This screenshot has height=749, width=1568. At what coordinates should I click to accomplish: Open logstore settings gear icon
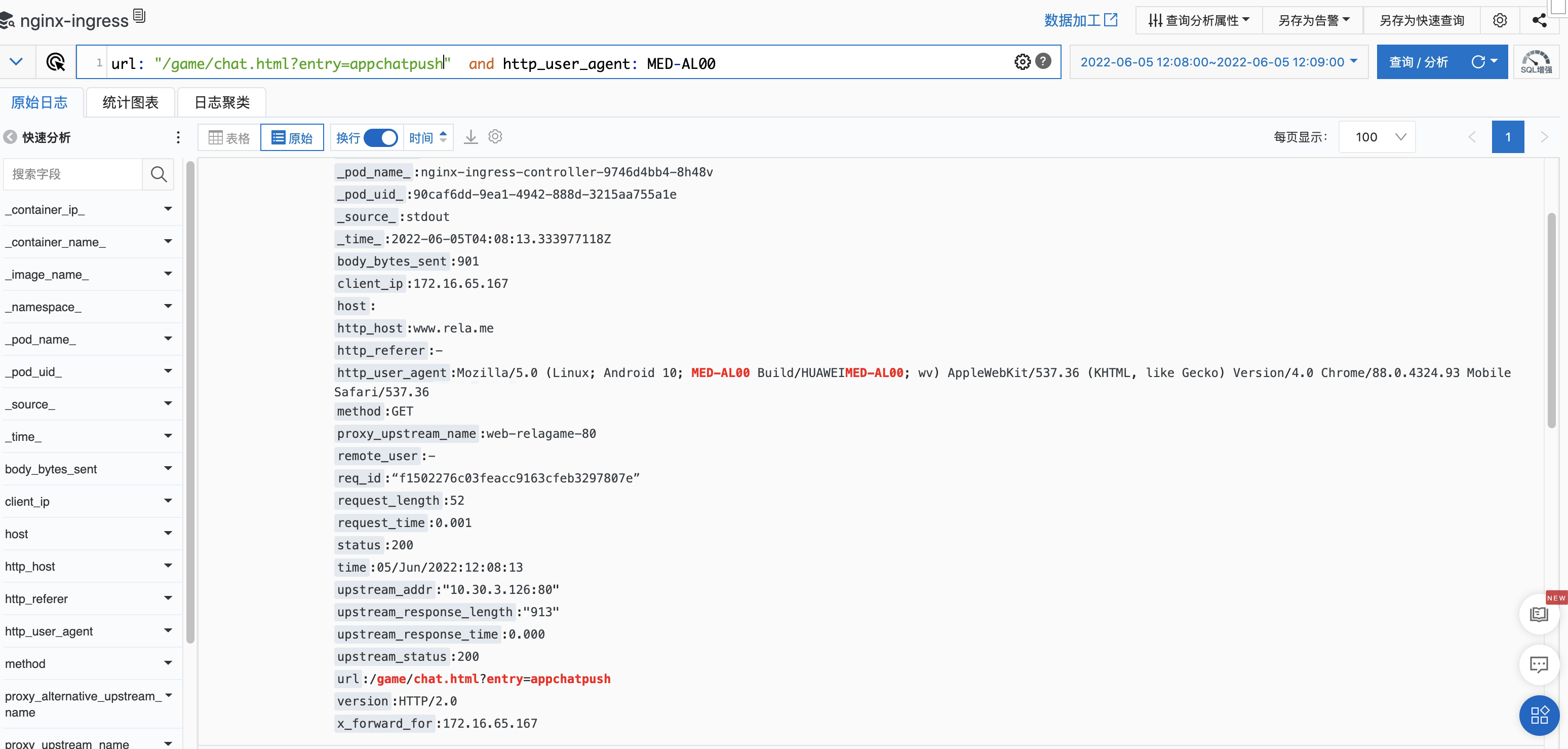(1500, 20)
